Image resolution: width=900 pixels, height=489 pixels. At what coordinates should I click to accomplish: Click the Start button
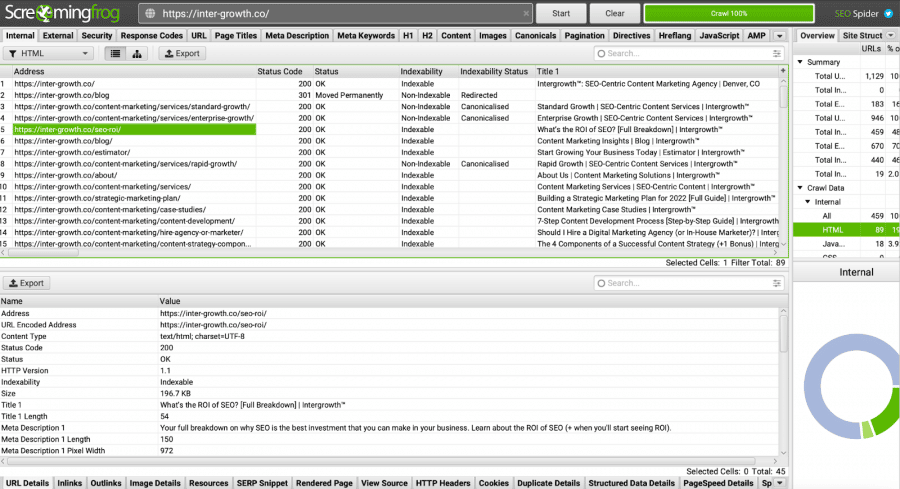pyautogui.click(x=561, y=13)
